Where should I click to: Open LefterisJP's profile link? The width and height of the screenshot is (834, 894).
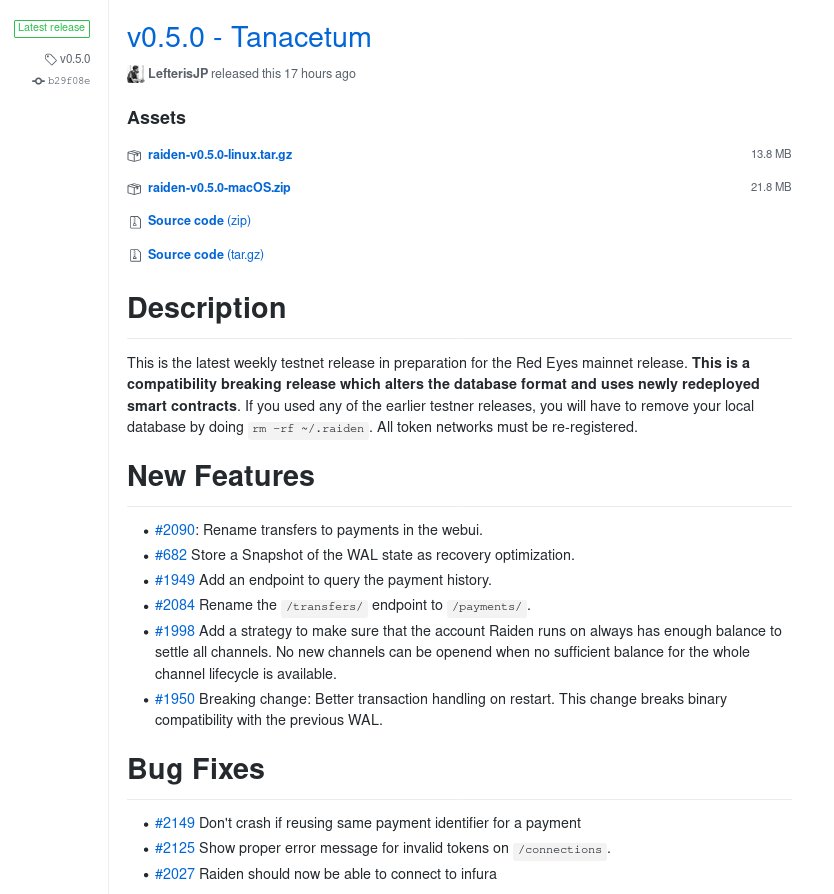click(178, 74)
